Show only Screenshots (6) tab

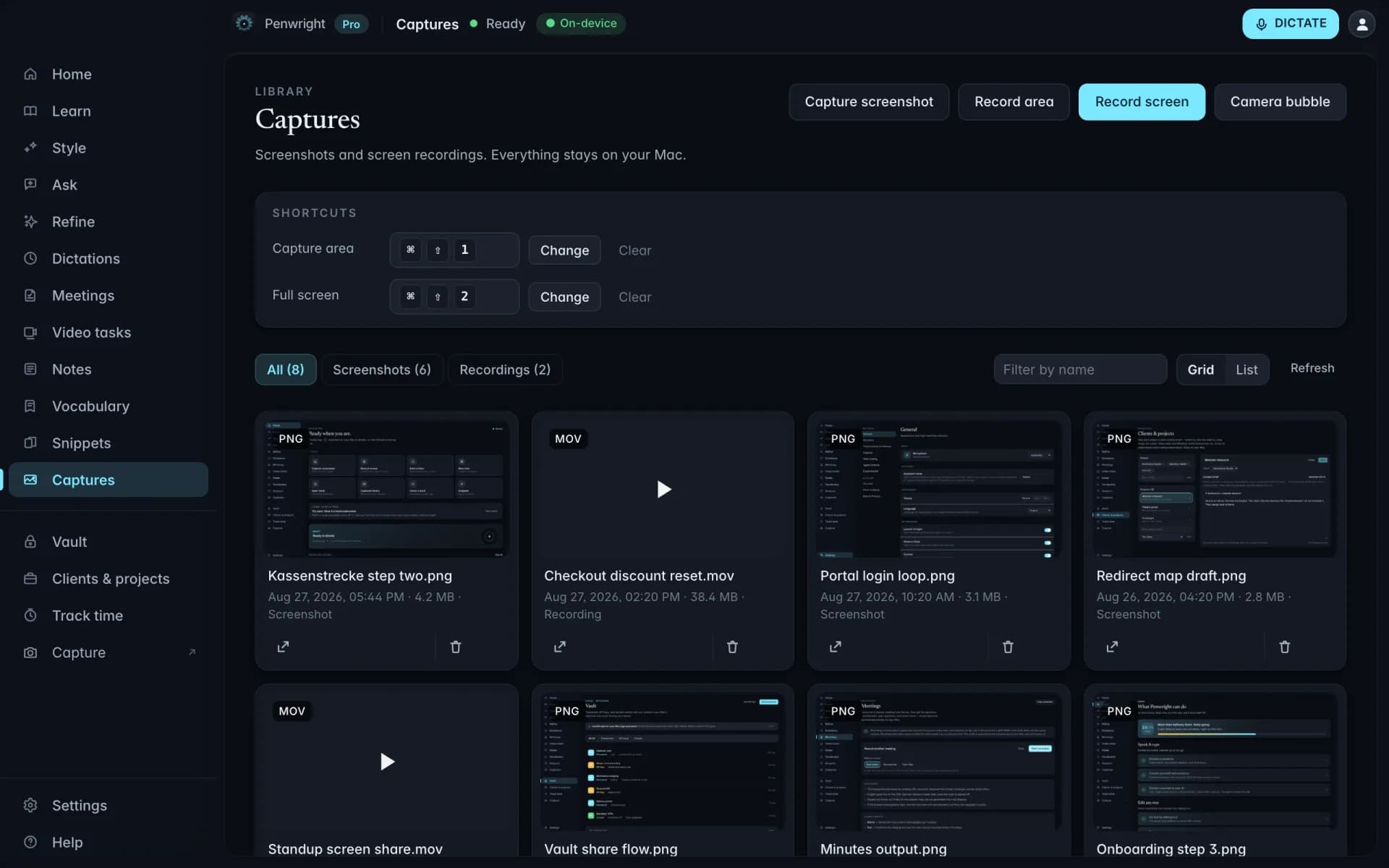click(x=382, y=370)
